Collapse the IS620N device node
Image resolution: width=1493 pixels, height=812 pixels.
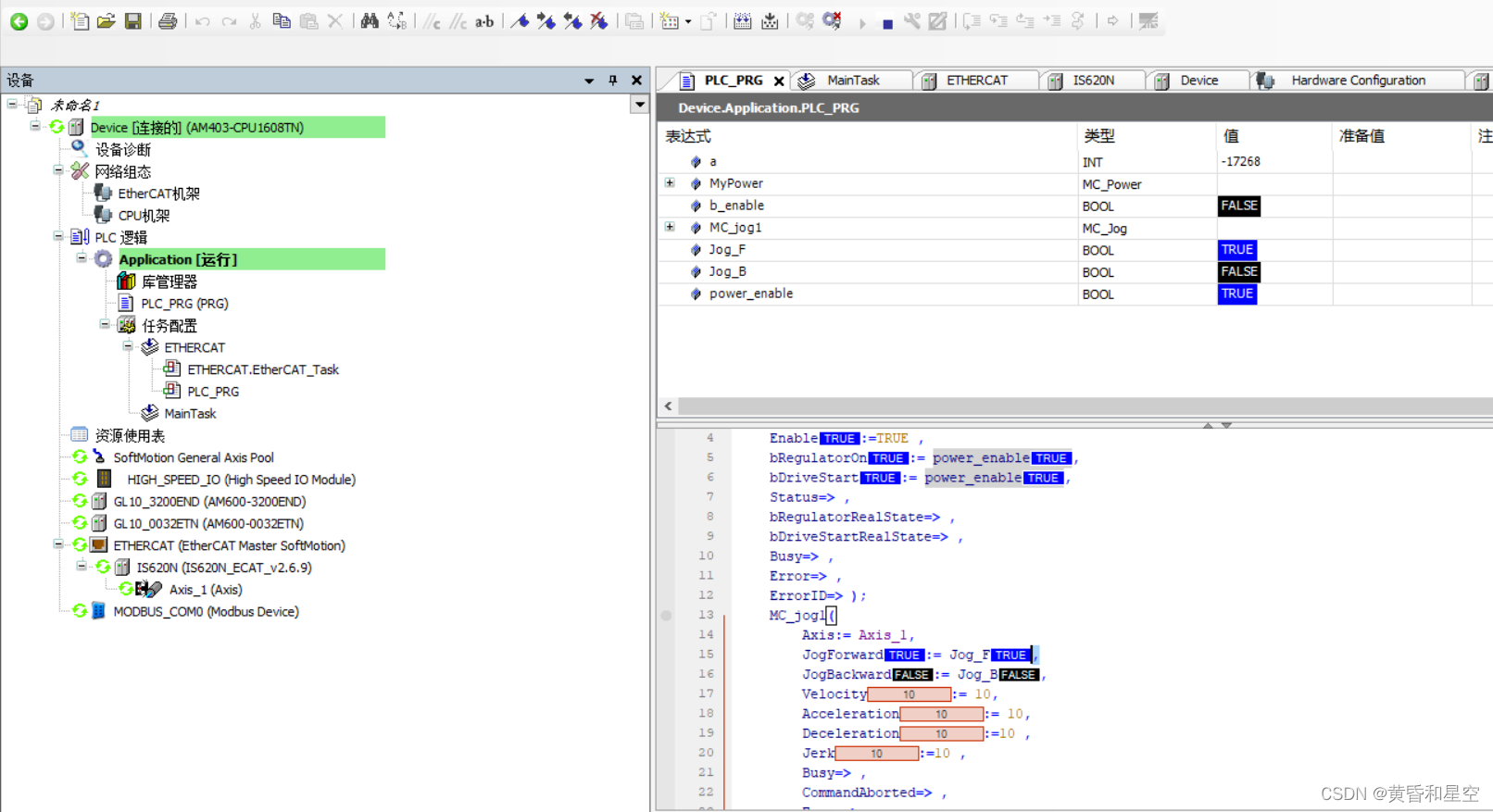[x=82, y=566]
